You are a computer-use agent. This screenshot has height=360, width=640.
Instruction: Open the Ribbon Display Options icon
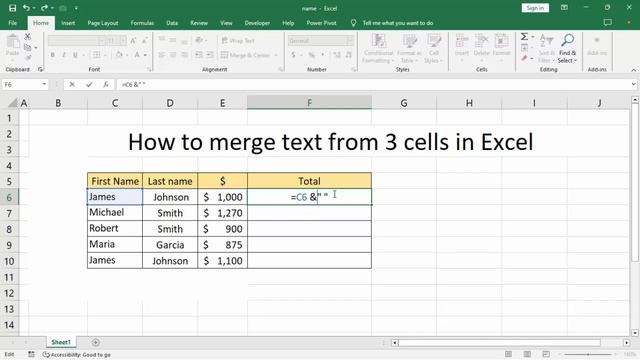coord(564,8)
